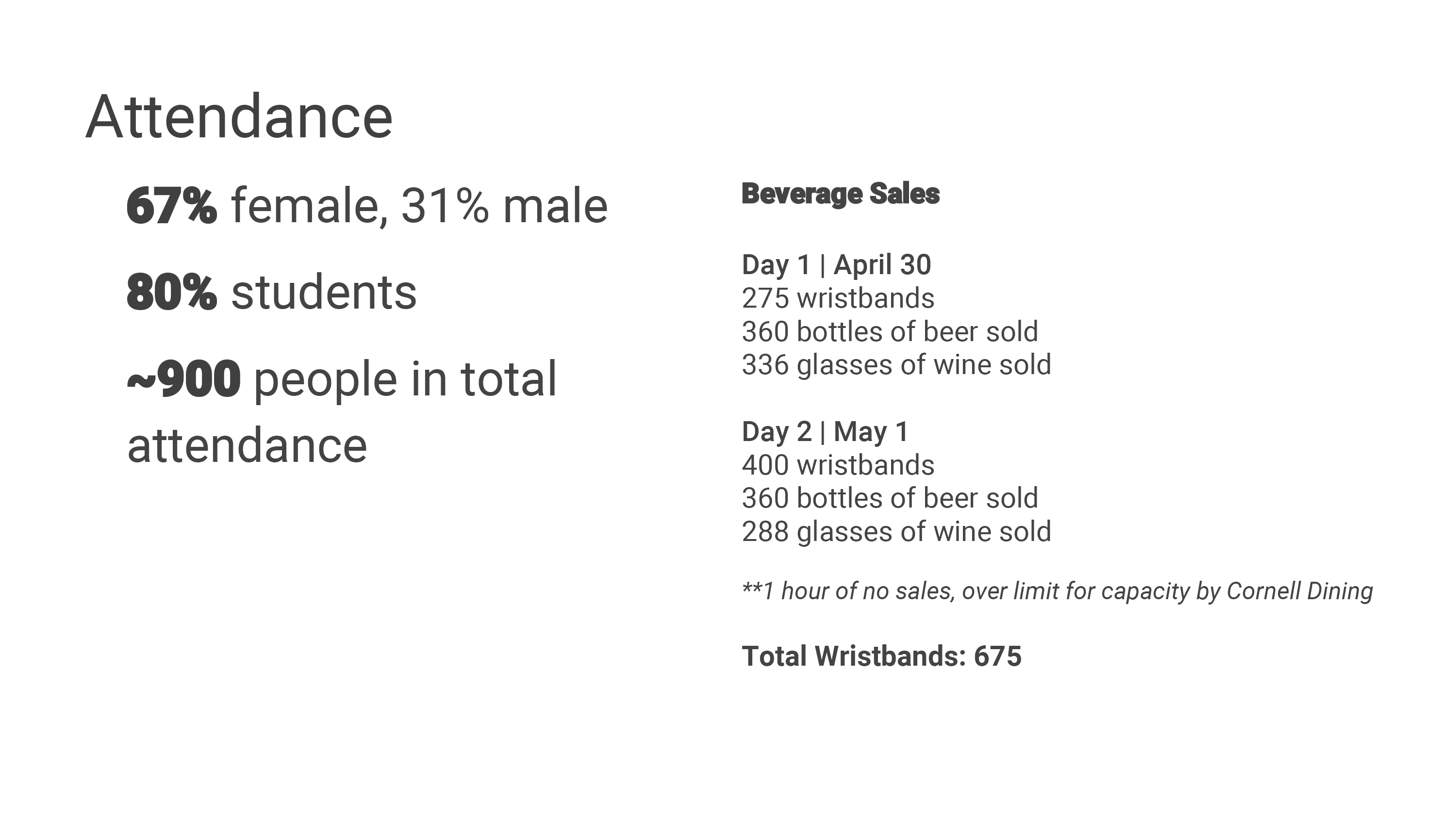Click the "275 wristbands" line
Screen dimensions: 1456x819
pyautogui.click(x=838, y=298)
